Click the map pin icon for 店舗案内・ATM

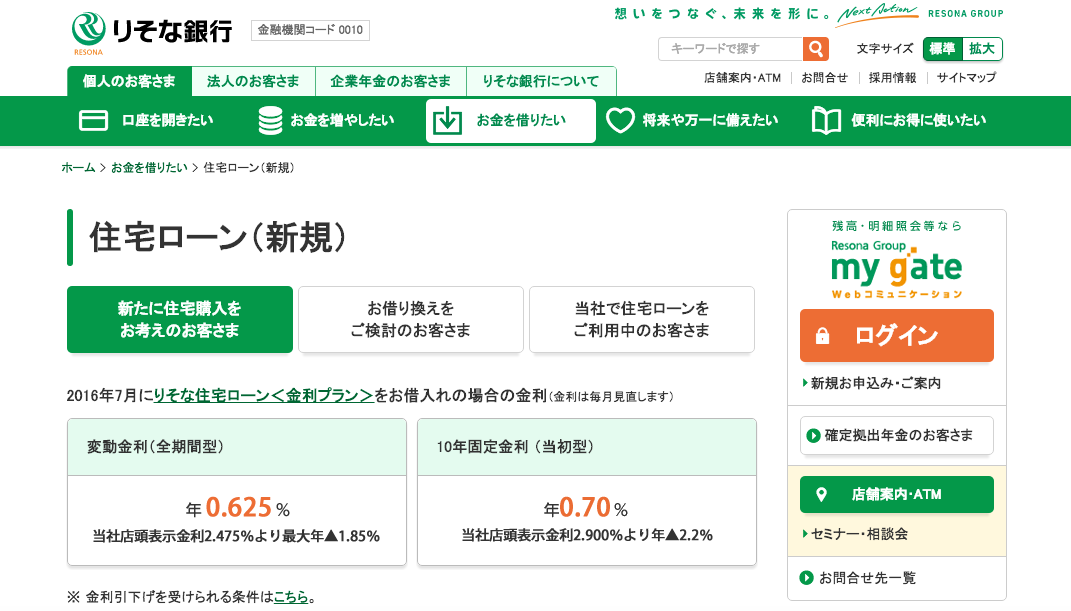(x=822, y=495)
